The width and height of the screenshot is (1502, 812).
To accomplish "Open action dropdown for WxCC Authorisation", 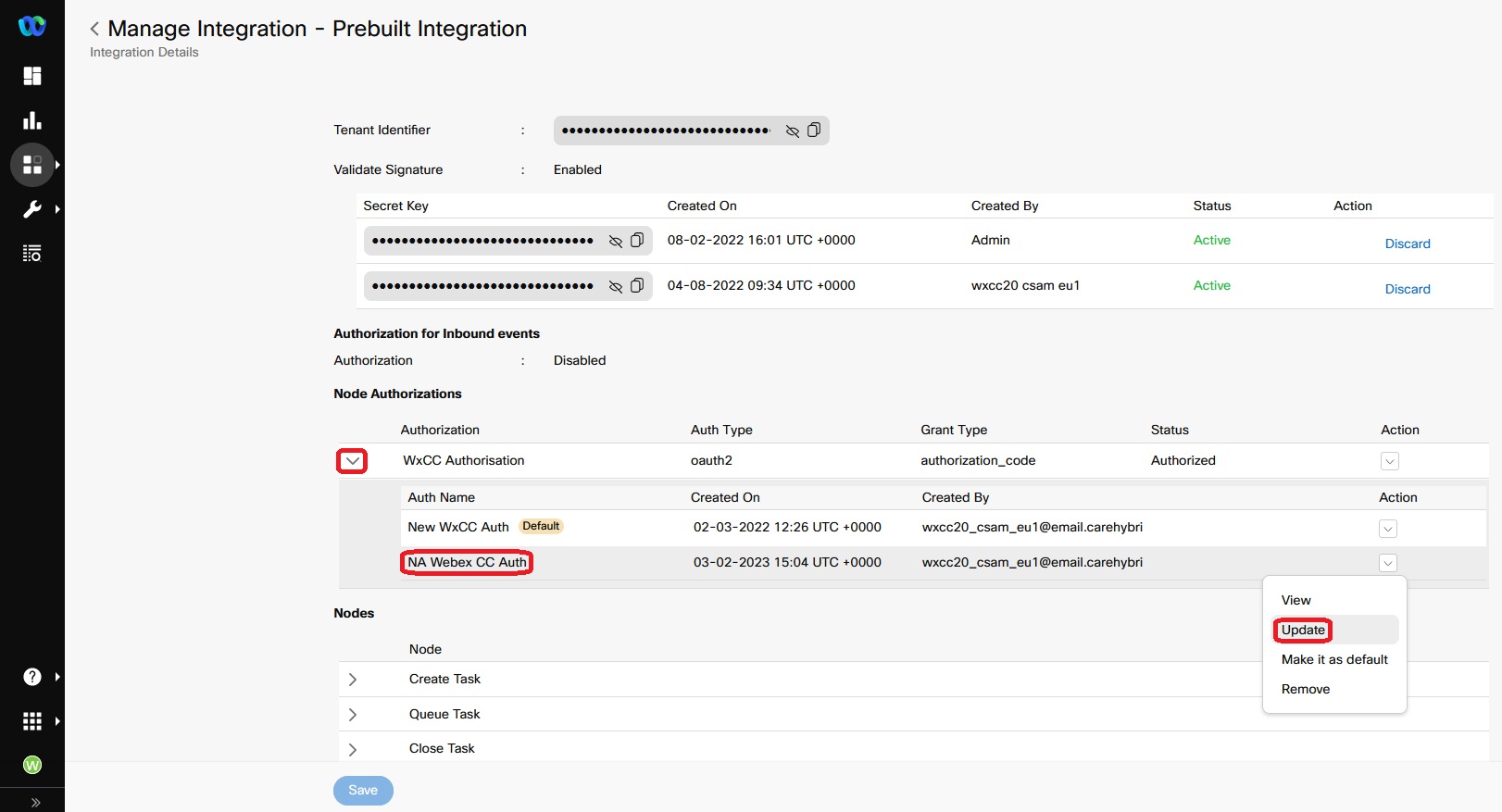I will pyautogui.click(x=1390, y=461).
